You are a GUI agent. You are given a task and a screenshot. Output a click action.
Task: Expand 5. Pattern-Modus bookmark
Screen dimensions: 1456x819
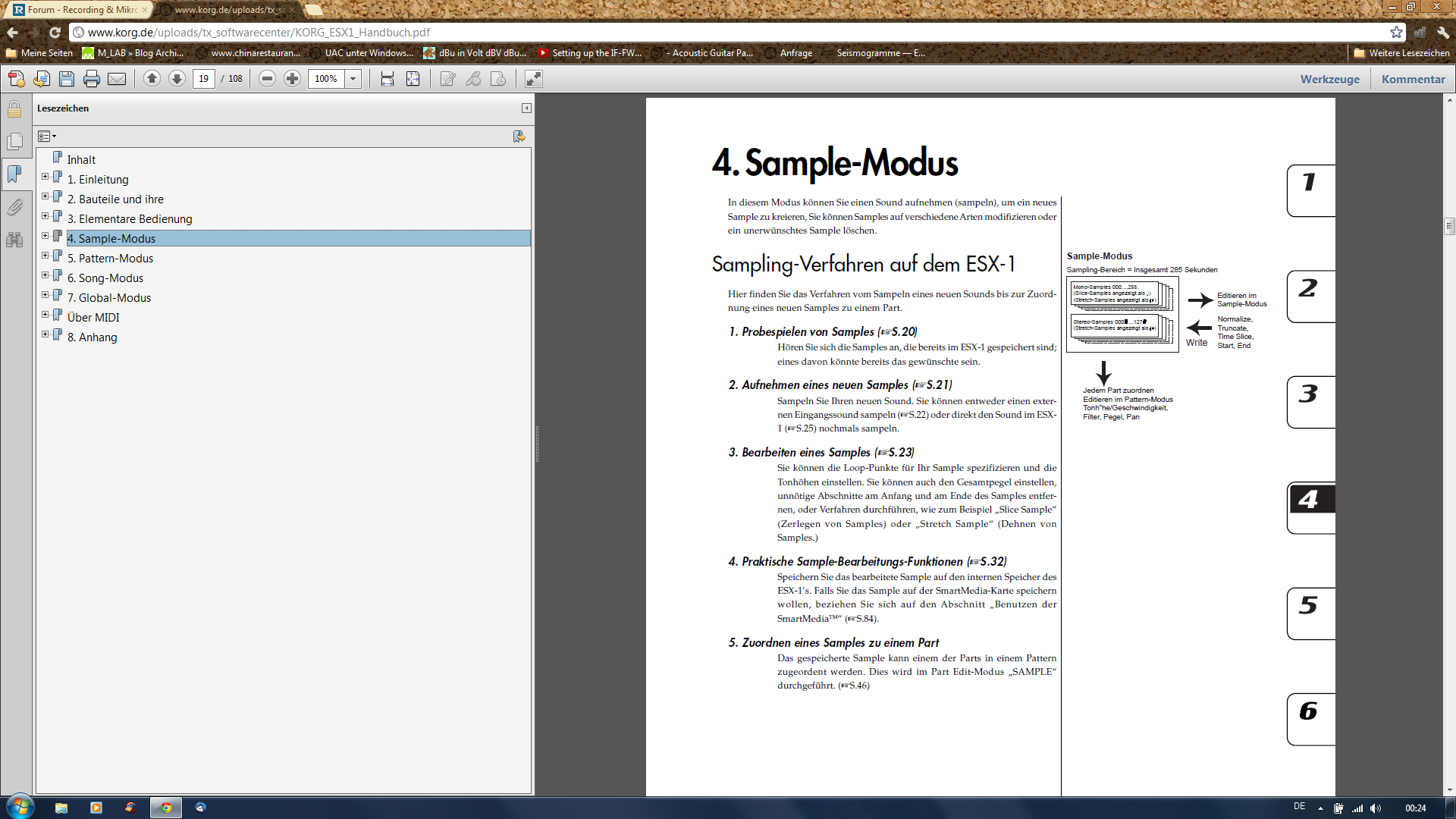pos(45,256)
